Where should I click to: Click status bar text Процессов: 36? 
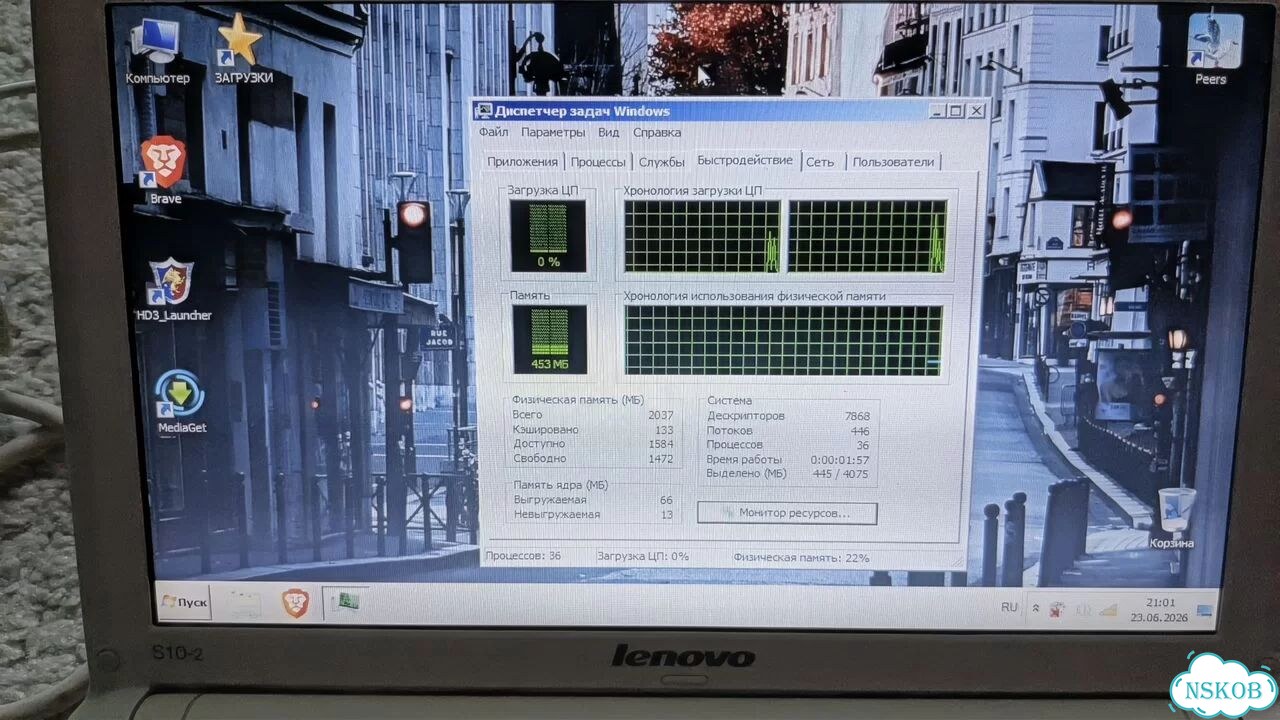click(523, 556)
